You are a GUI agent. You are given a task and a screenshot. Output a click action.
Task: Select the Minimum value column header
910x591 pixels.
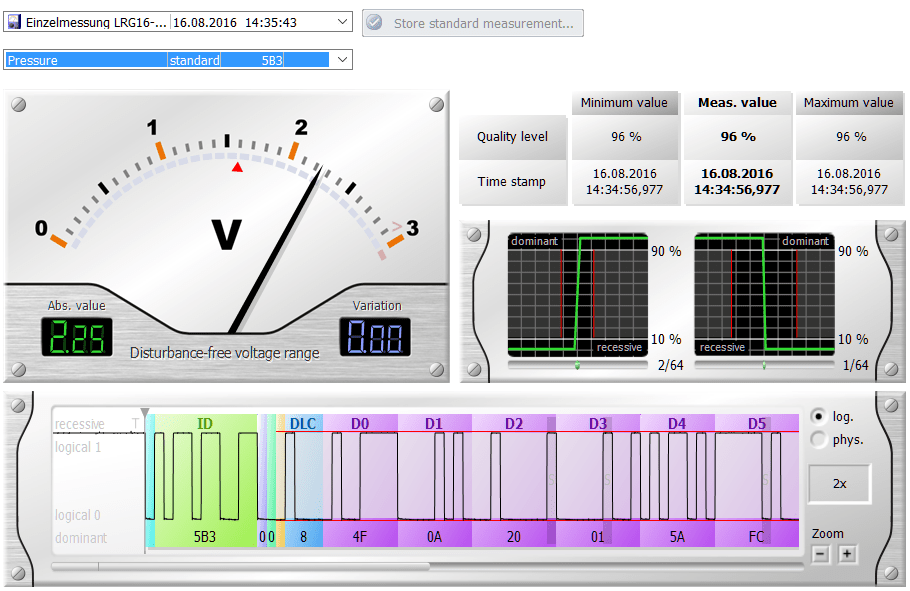625,102
